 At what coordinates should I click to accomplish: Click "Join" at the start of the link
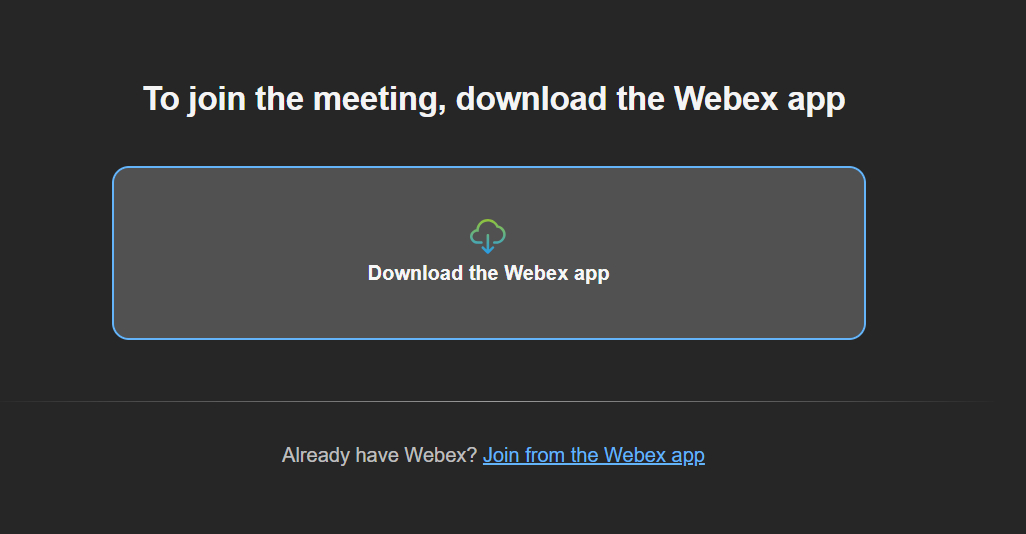(x=501, y=456)
